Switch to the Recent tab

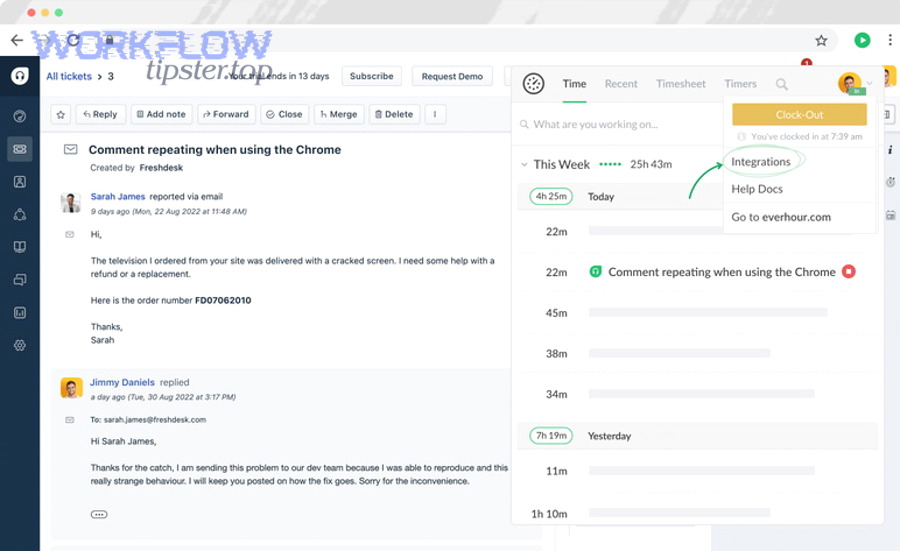coord(621,84)
